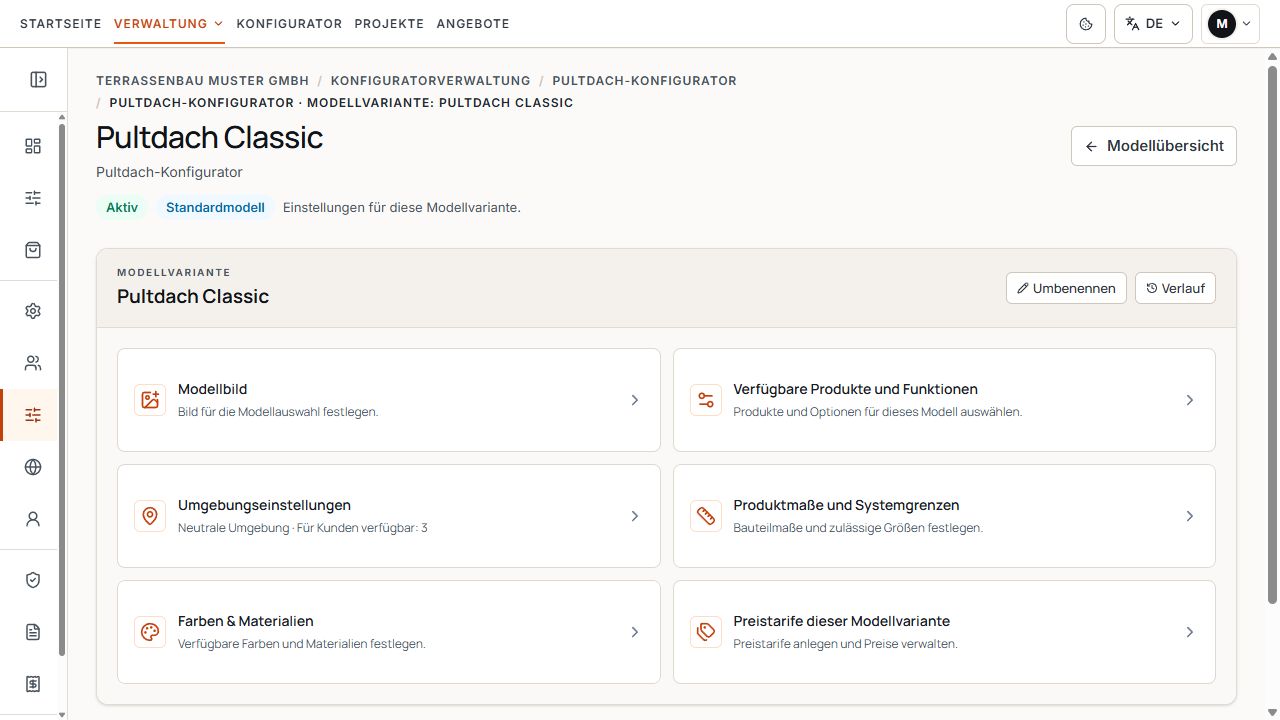Click the Farben & Materialien palette icon
Viewport: 1280px width, 720px height.
150,632
